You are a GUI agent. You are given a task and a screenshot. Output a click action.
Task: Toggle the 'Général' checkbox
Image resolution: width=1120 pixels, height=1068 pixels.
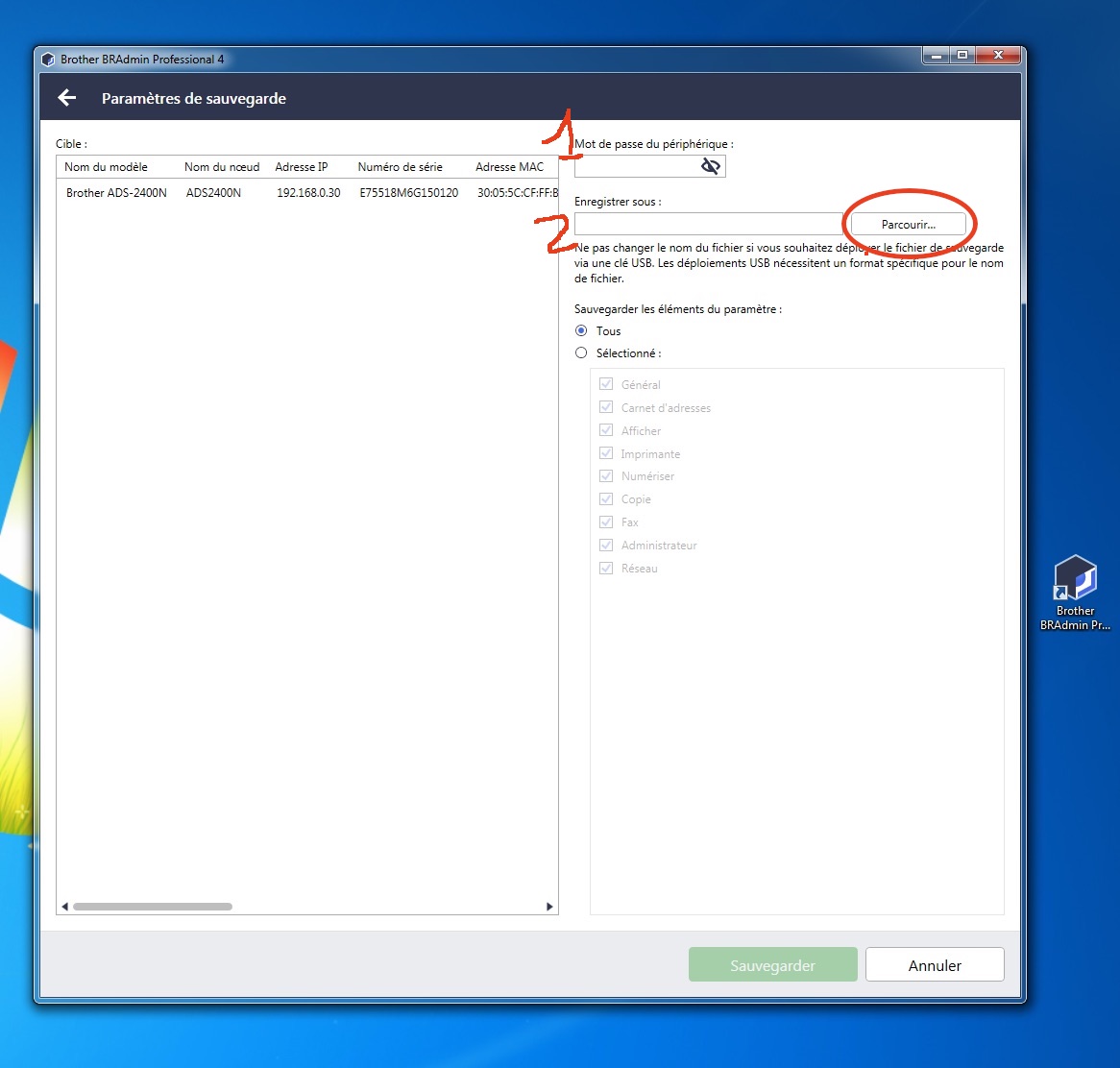coord(606,384)
